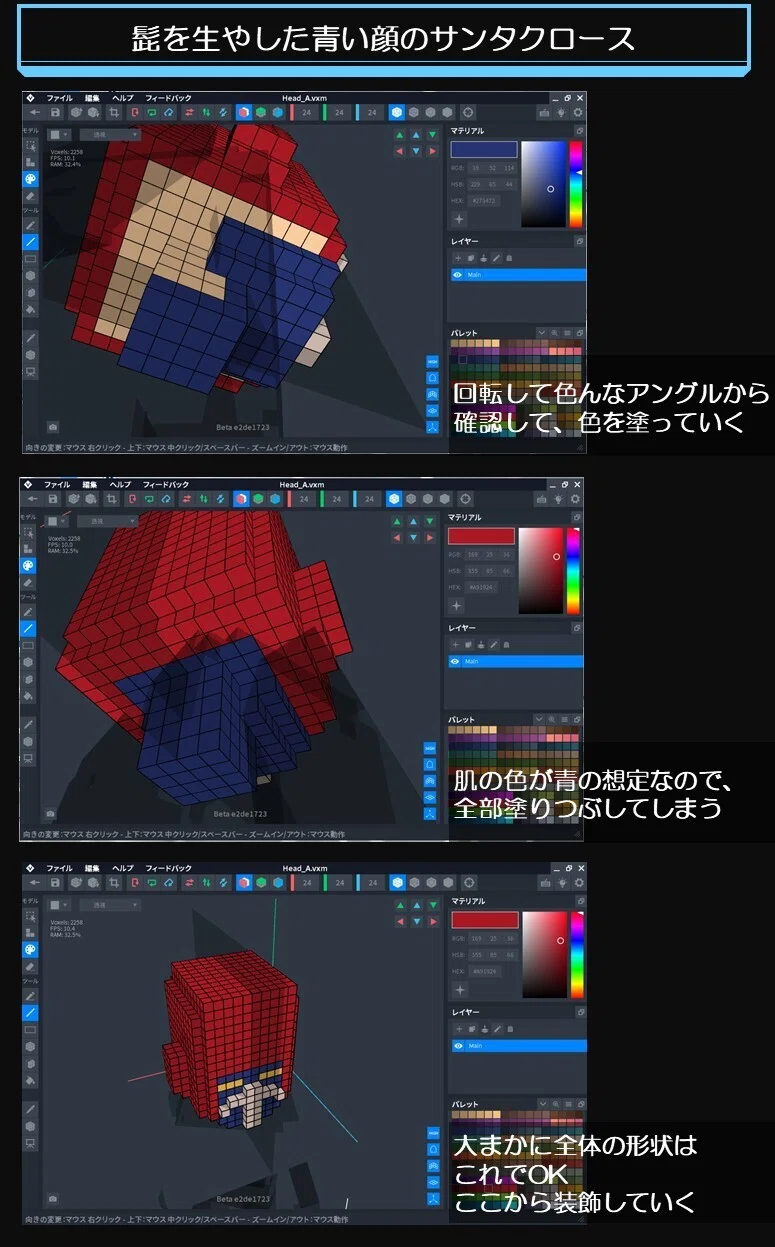Screen dimensions: 775x1247
Task: Toggle green voxel mode cube in the blue-material screenshot
Action: (x=262, y=113)
